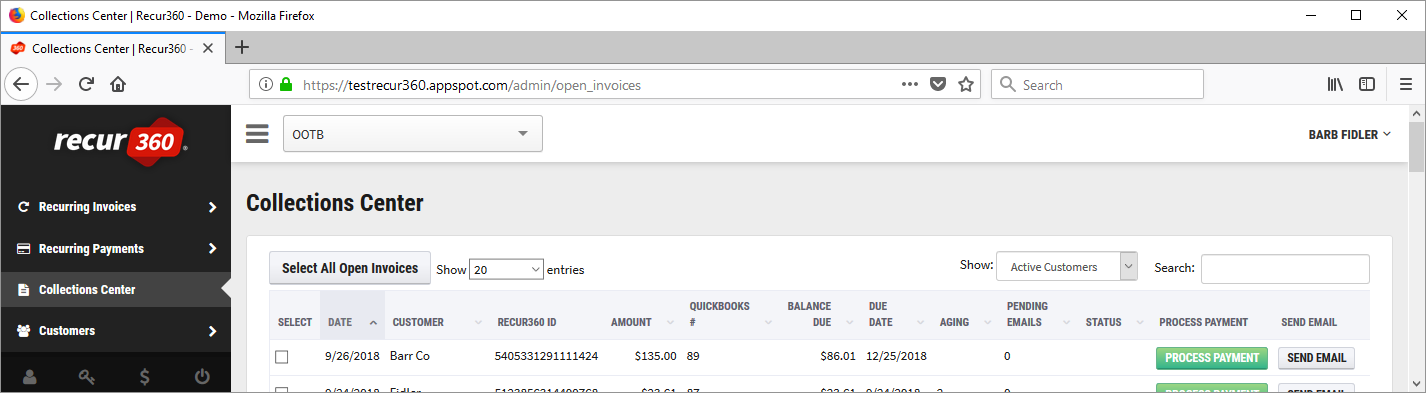Open Show 20 entries dropdown
1426x393 pixels.
click(506, 269)
